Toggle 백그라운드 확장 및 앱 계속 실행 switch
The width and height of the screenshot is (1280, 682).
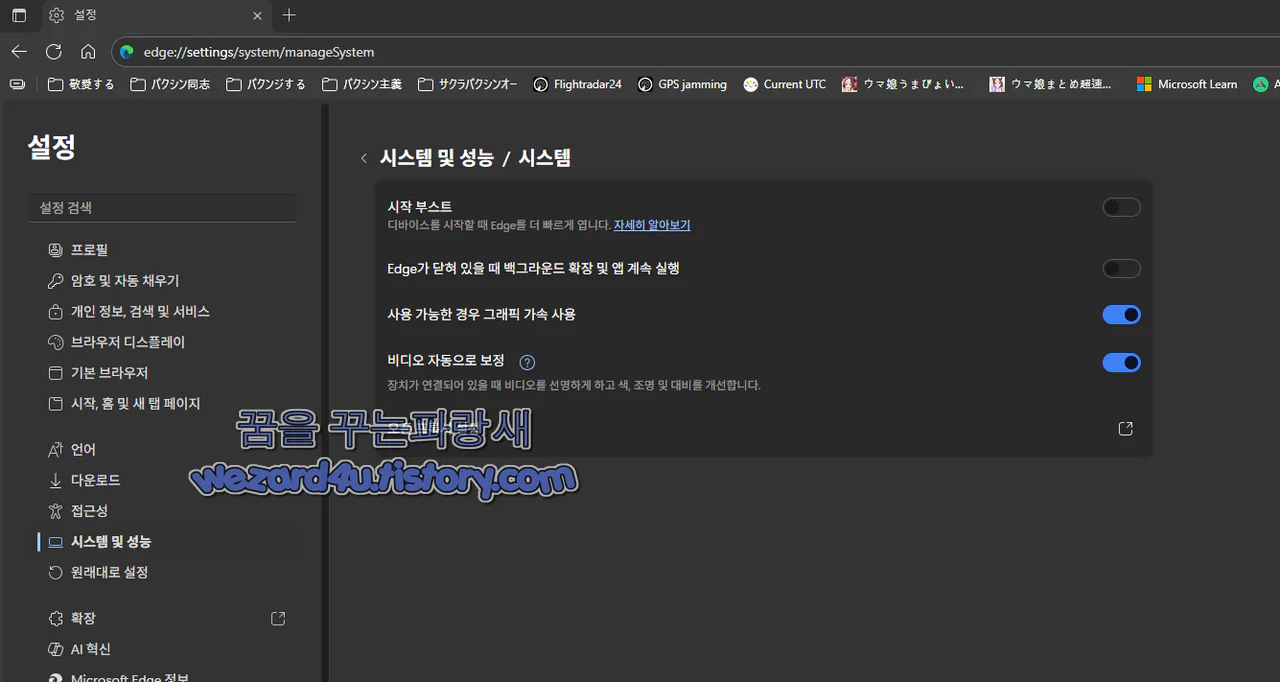click(1121, 268)
